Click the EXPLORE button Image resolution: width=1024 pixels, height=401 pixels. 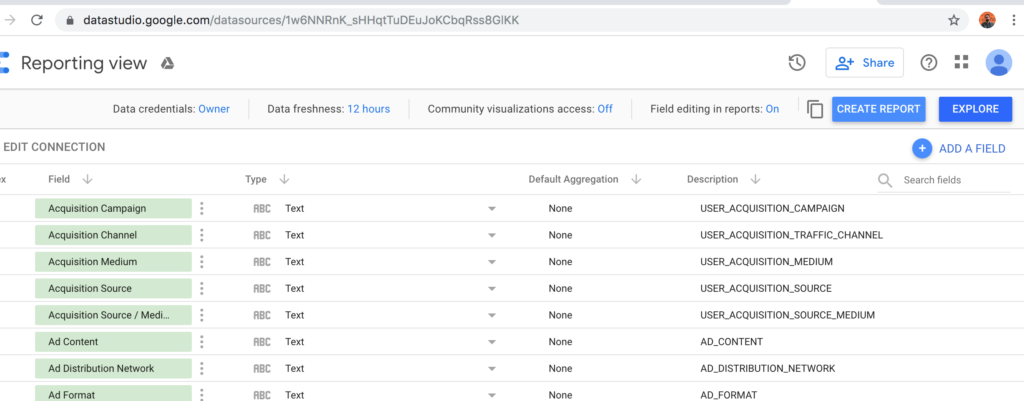975,109
